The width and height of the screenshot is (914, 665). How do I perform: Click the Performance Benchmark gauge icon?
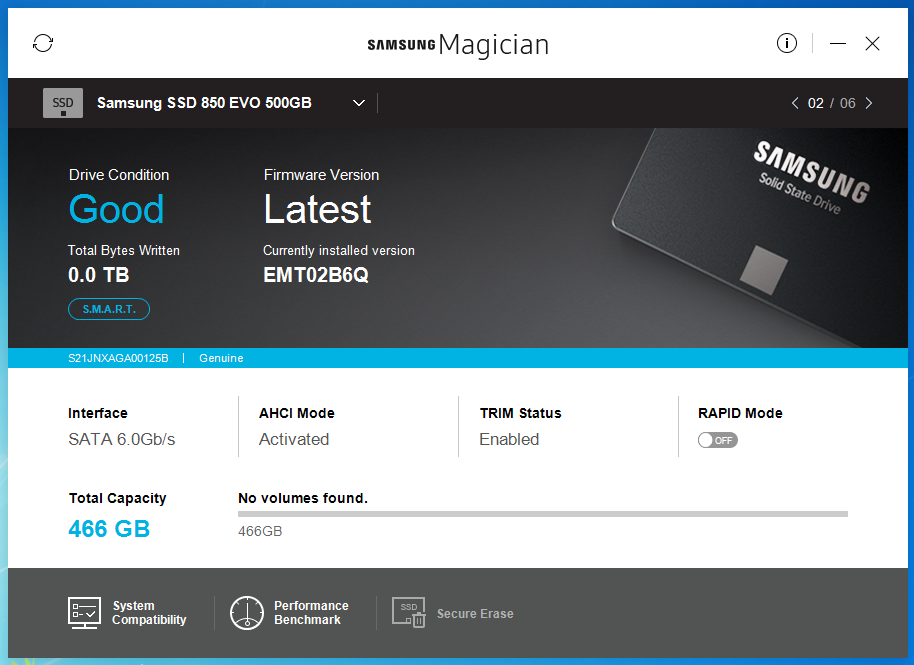[x=247, y=613]
